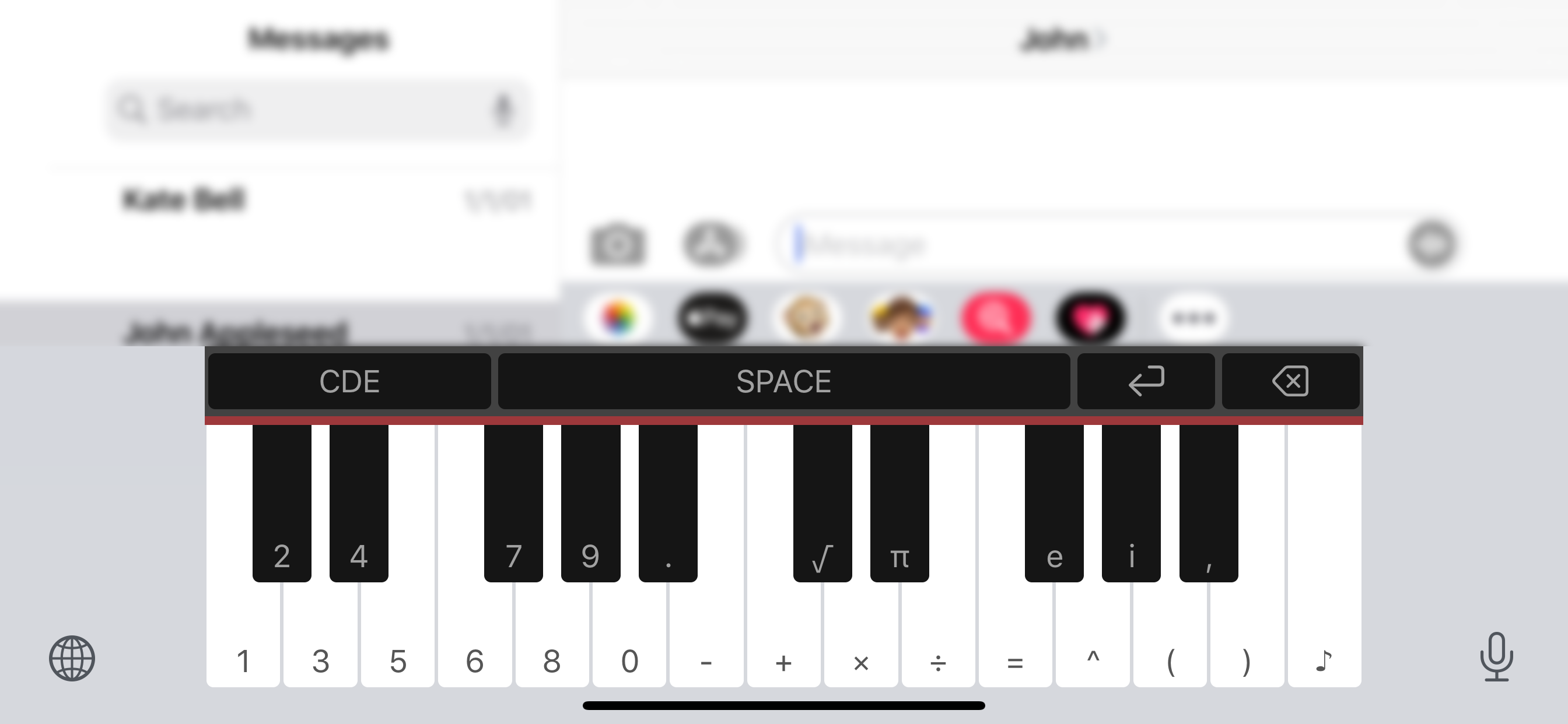Tap the return arrow key
Screen dimensions: 1568x724
coord(1146,381)
